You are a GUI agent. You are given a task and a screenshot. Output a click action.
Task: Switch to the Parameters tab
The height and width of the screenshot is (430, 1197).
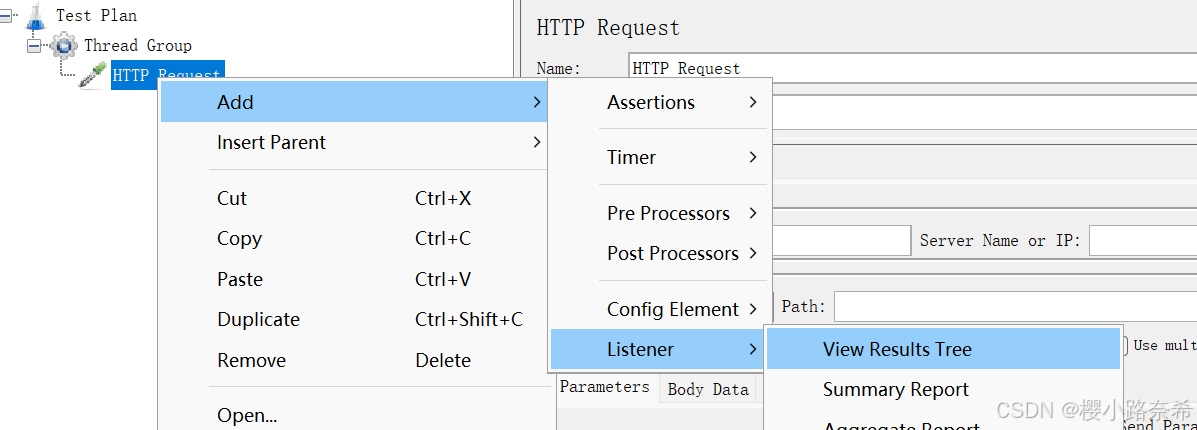(x=604, y=387)
